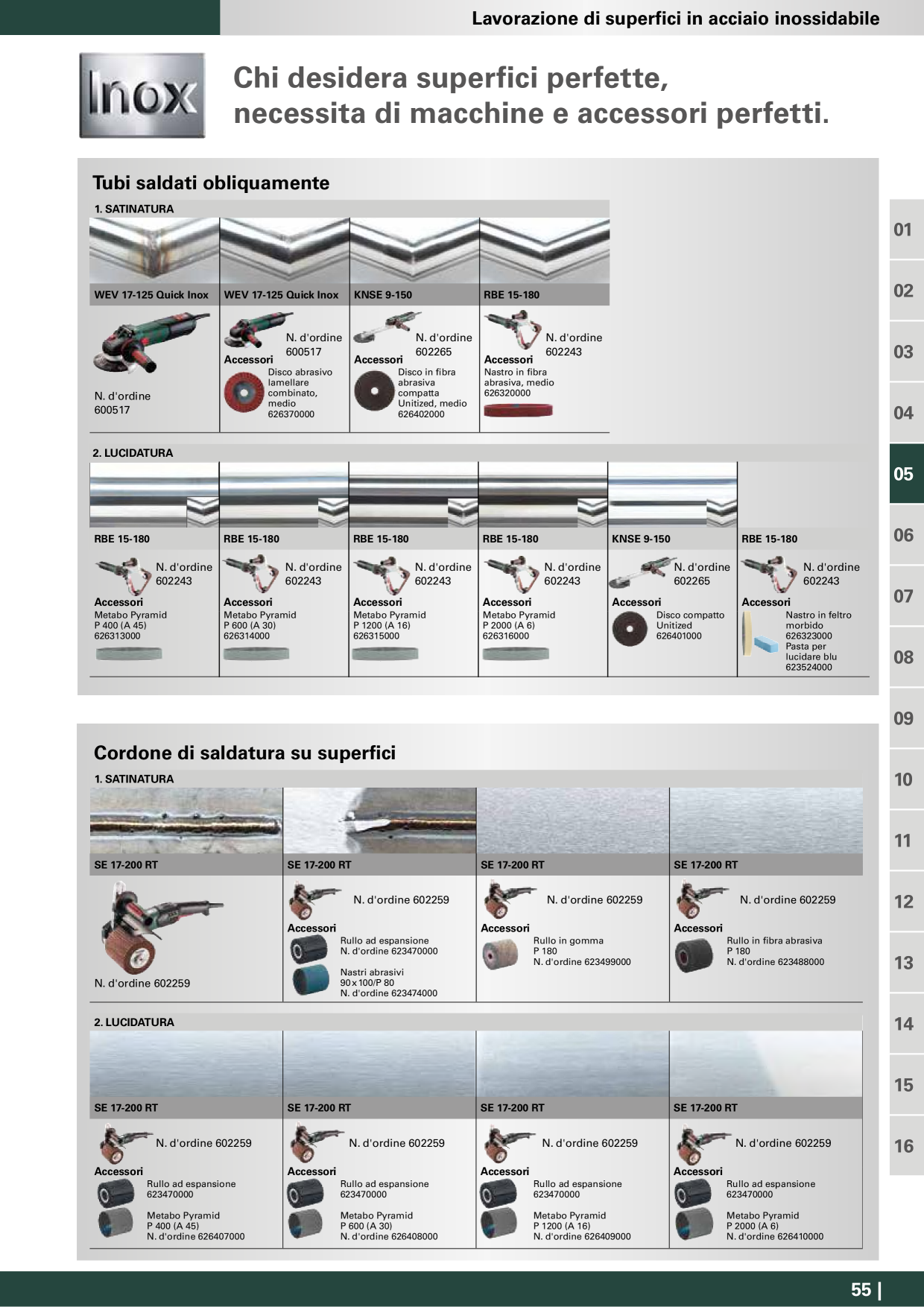Jump to chapter tab 09
Viewport: 924px width, 1307px height.
click(x=906, y=718)
